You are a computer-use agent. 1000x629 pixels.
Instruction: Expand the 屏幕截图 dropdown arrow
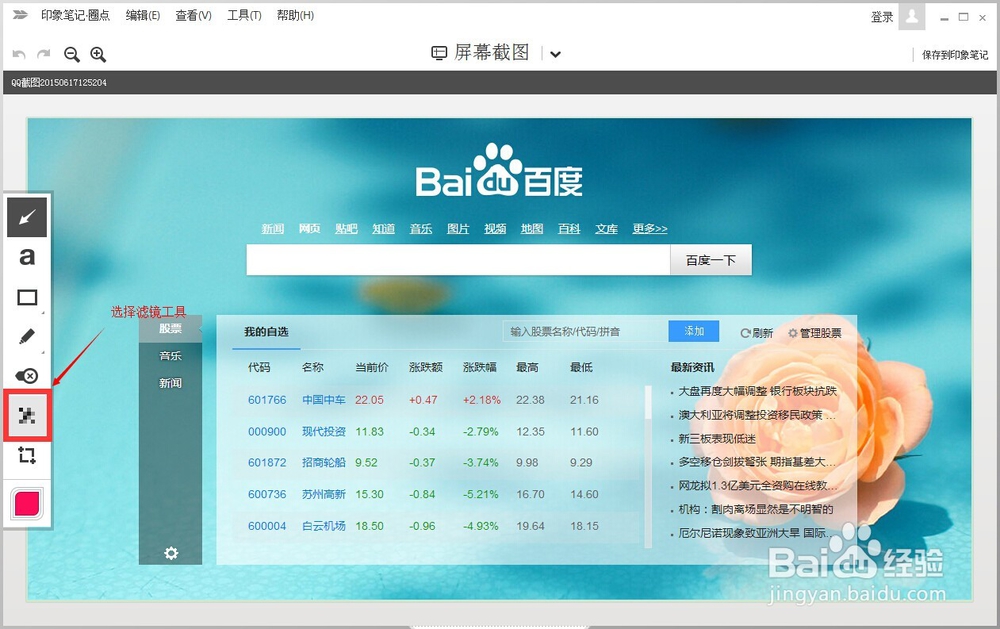555,54
